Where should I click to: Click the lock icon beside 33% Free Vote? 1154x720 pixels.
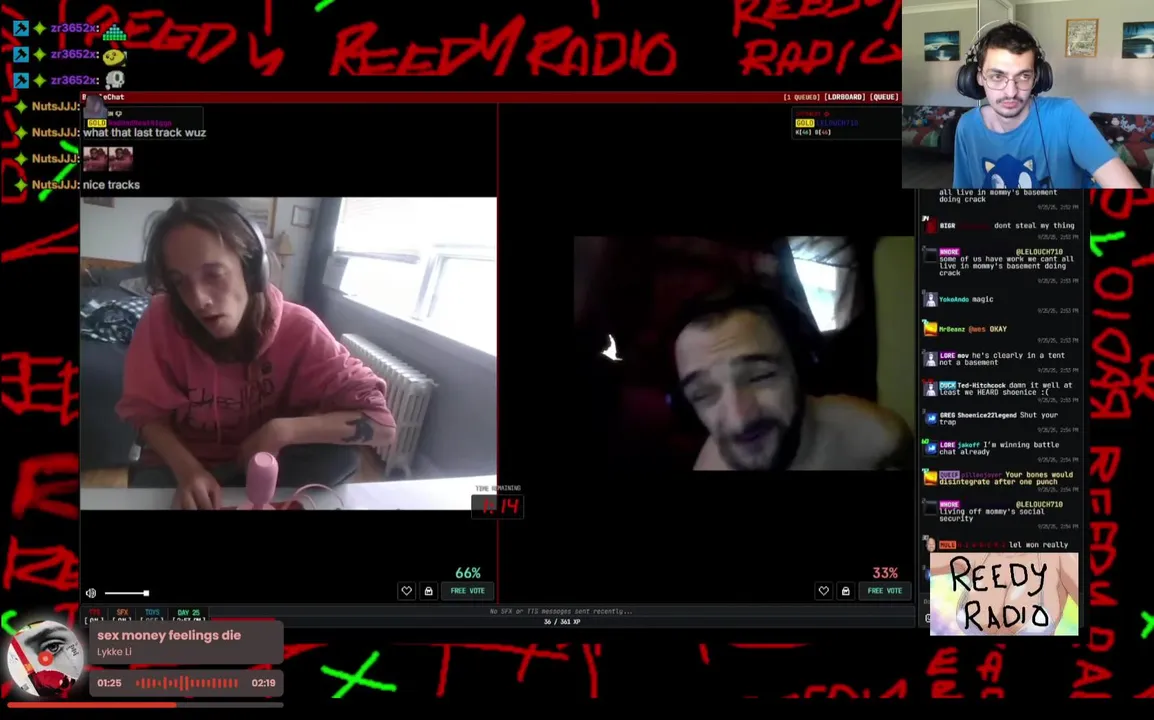[x=846, y=590]
